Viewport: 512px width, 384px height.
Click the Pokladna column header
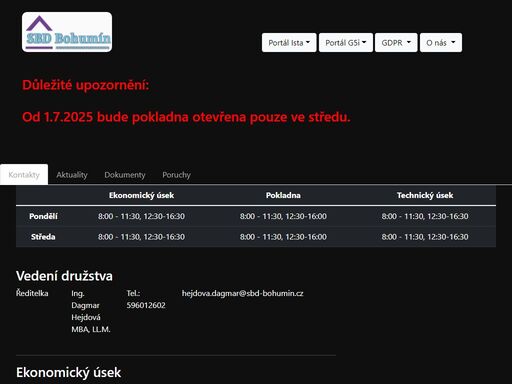pos(283,195)
